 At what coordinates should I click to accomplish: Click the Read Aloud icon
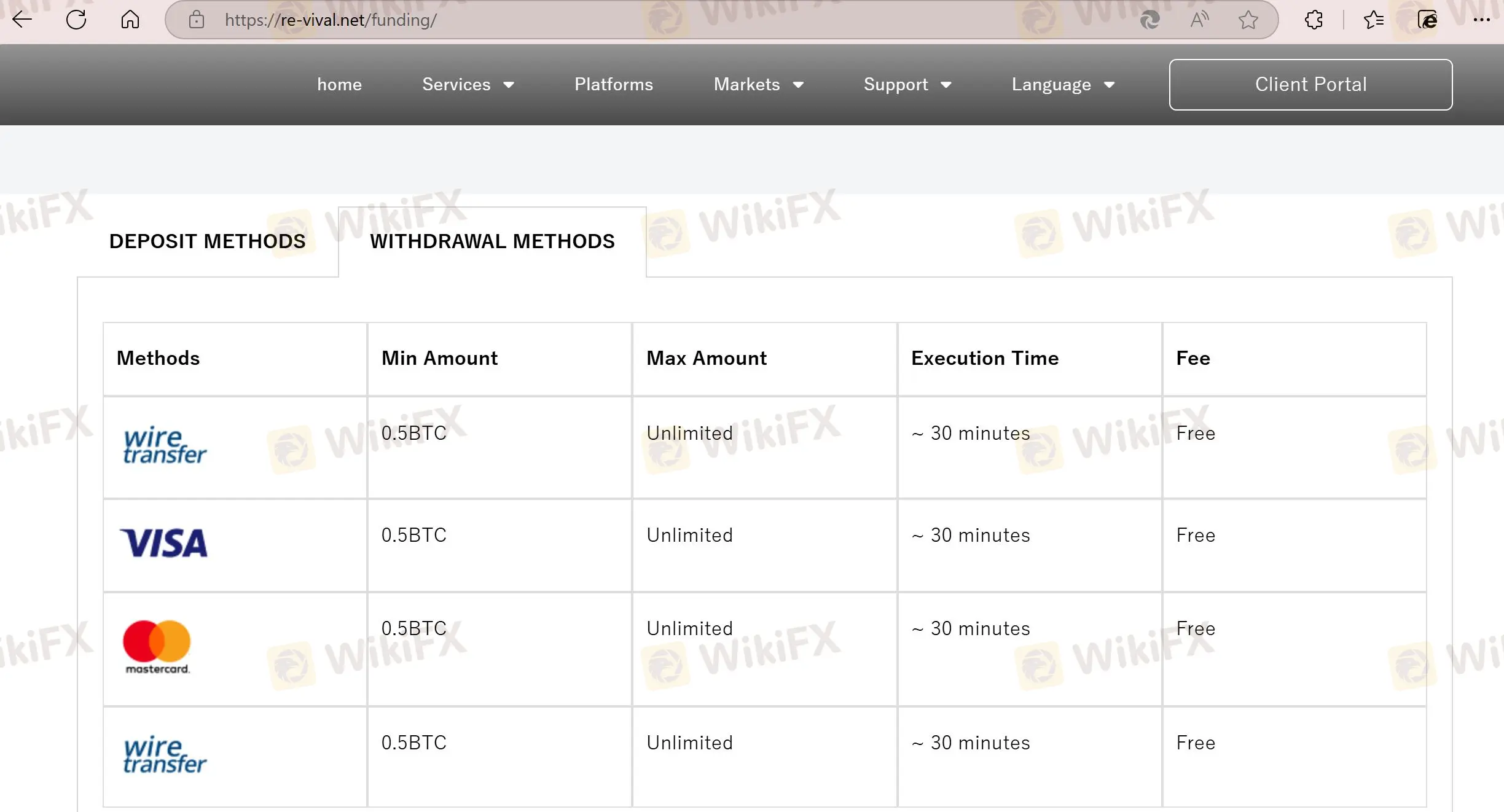pyautogui.click(x=1199, y=20)
